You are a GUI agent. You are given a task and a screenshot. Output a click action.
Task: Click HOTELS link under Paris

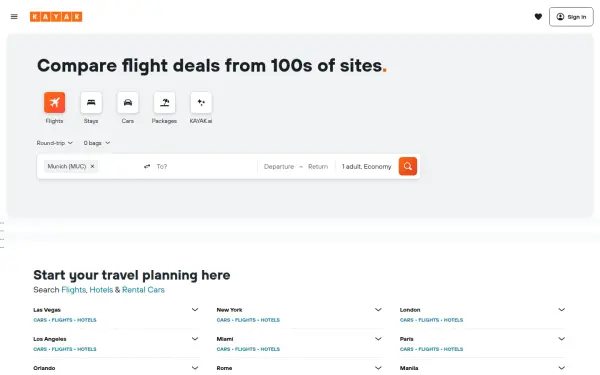[x=453, y=349]
